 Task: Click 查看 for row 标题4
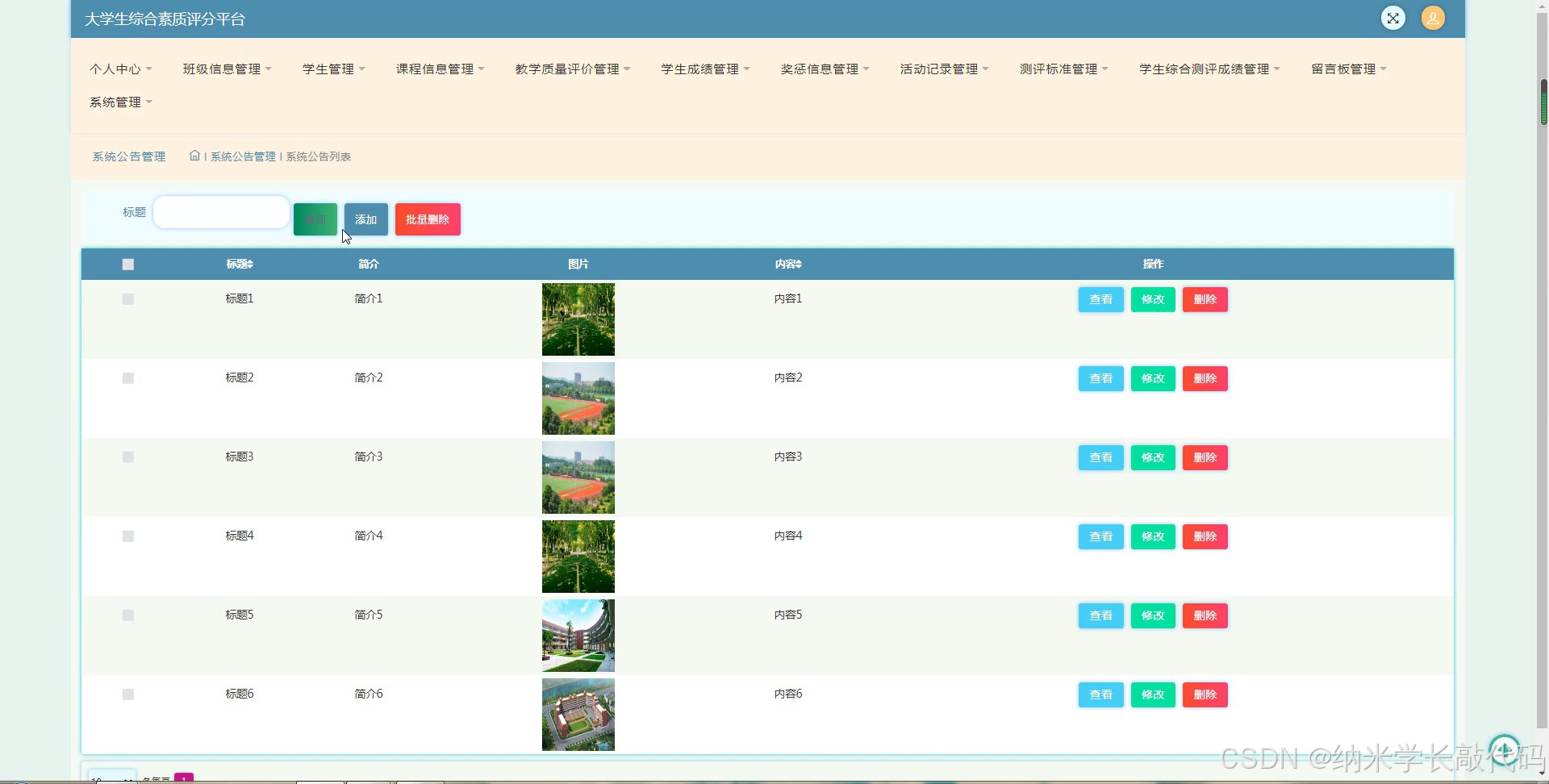(1101, 536)
